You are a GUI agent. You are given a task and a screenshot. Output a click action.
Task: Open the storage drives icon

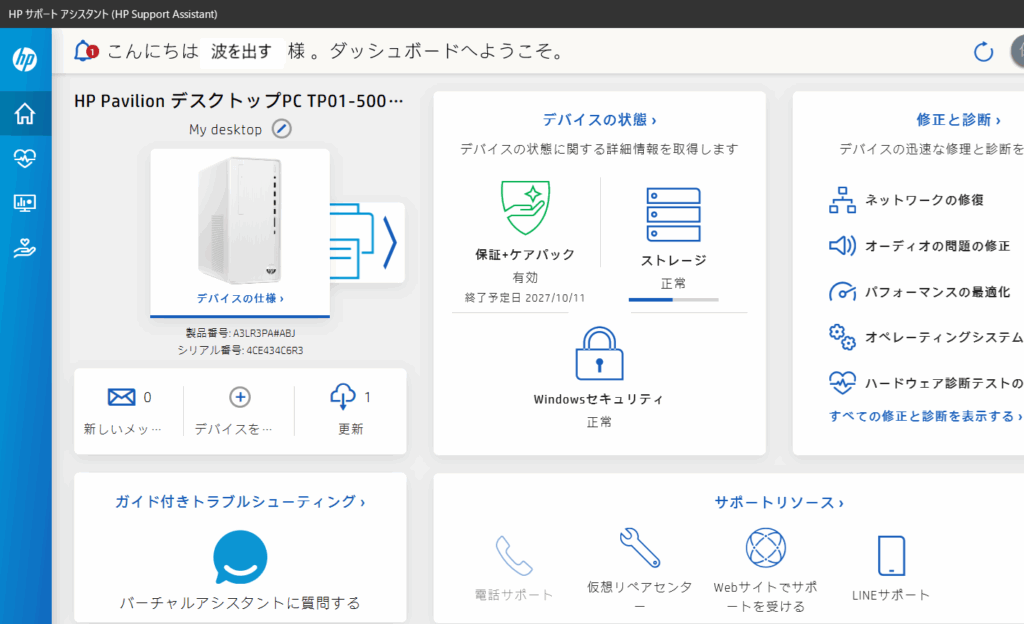673,215
